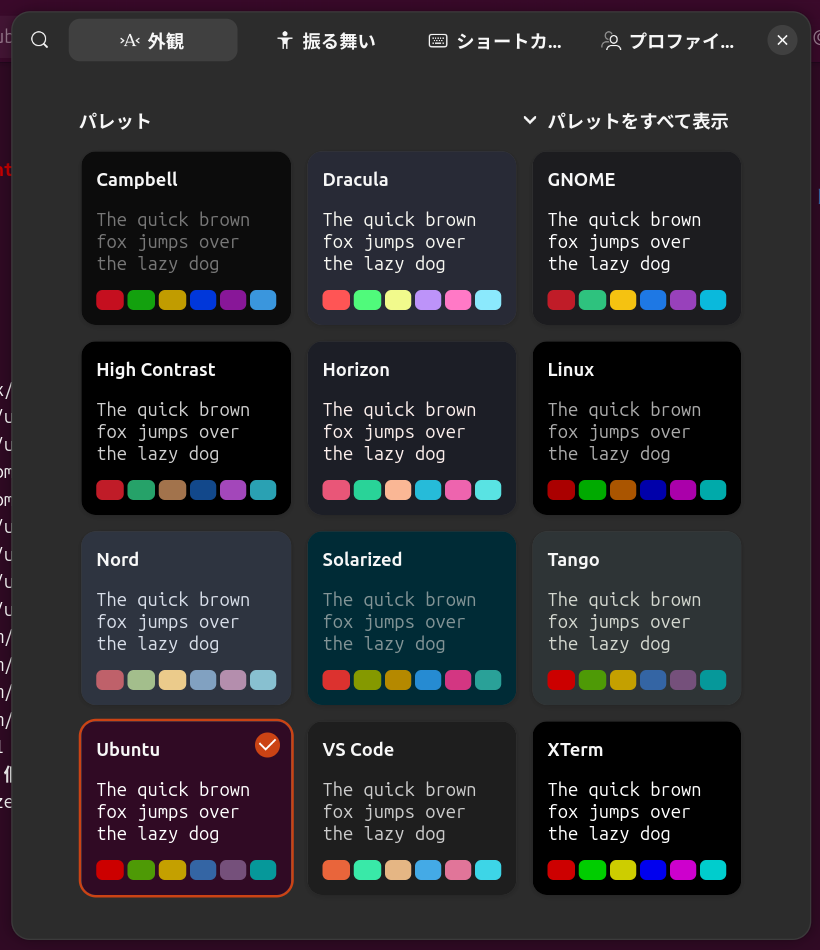This screenshot has height=950, width=820.
Task: Switch to the ショートカット tab
Action: (x=495, y=41)
